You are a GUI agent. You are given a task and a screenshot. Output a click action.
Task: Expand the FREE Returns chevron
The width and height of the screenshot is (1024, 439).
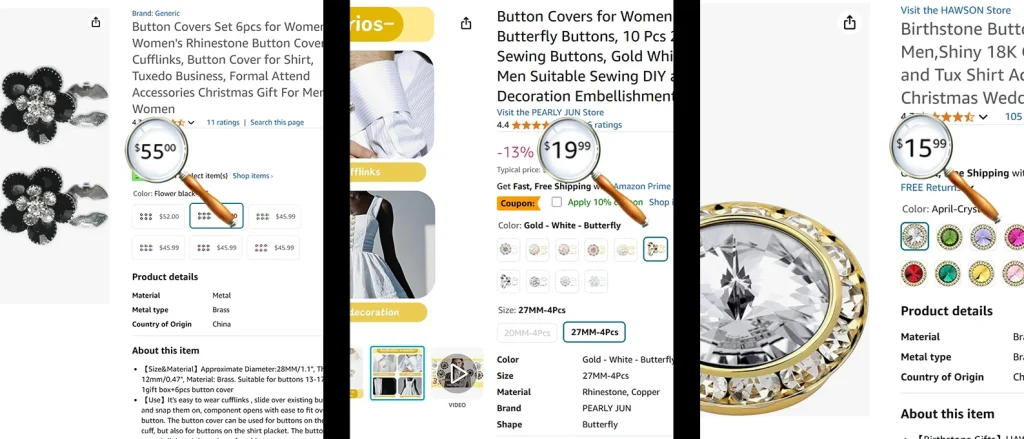coord(972,187)
